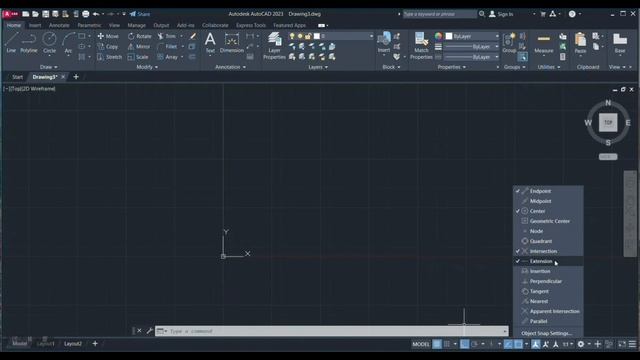The width and height of the screenshot is (640, 360).
Task: Click Sign In
Action: (x=501, y=14)
